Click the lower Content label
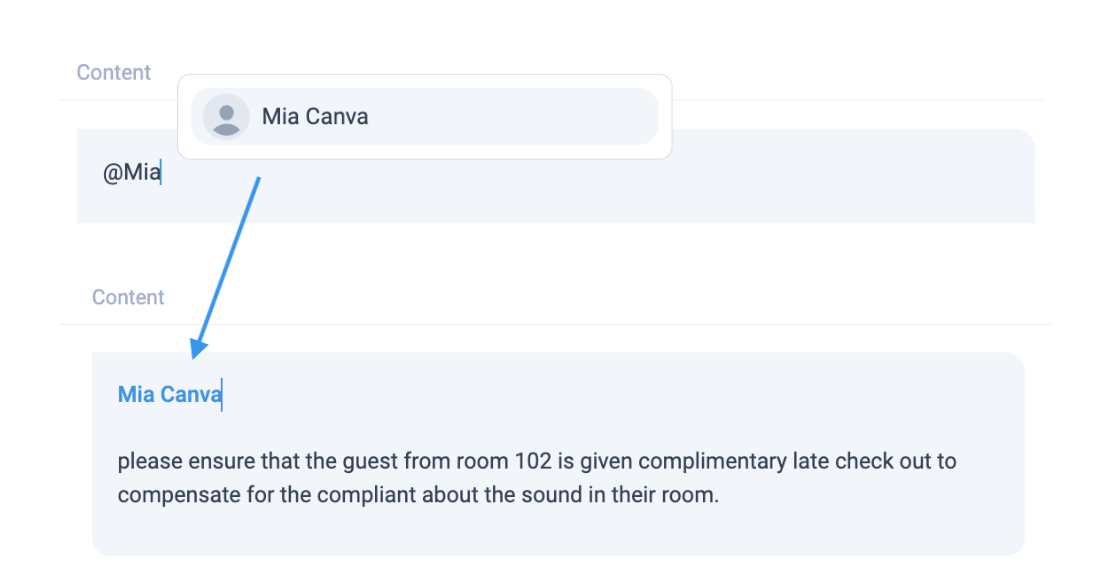Image resolution: width=1106 pixels, height=586 pixels. click(x=128, y=297)
